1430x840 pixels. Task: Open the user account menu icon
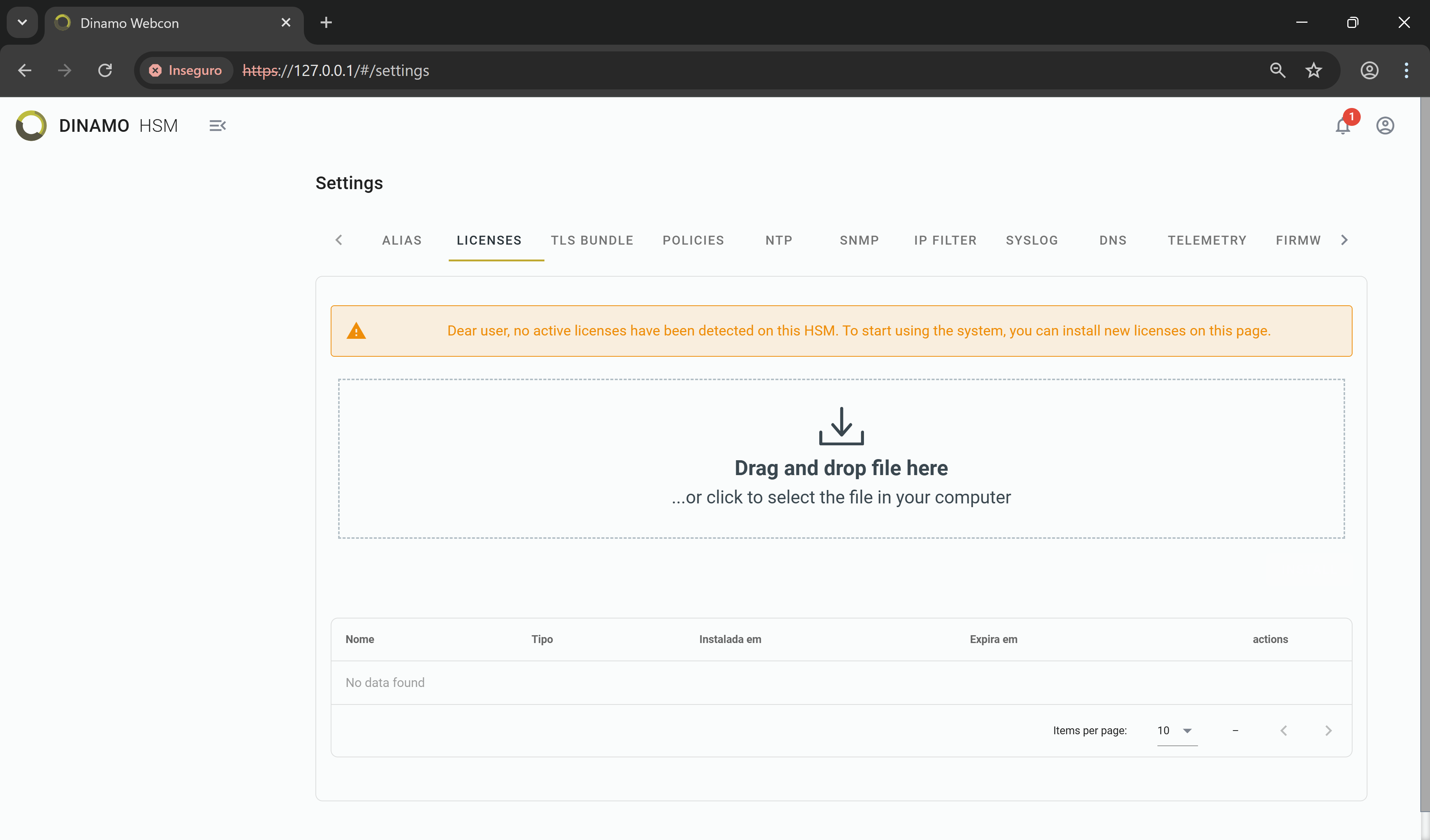pos(1385,125)
